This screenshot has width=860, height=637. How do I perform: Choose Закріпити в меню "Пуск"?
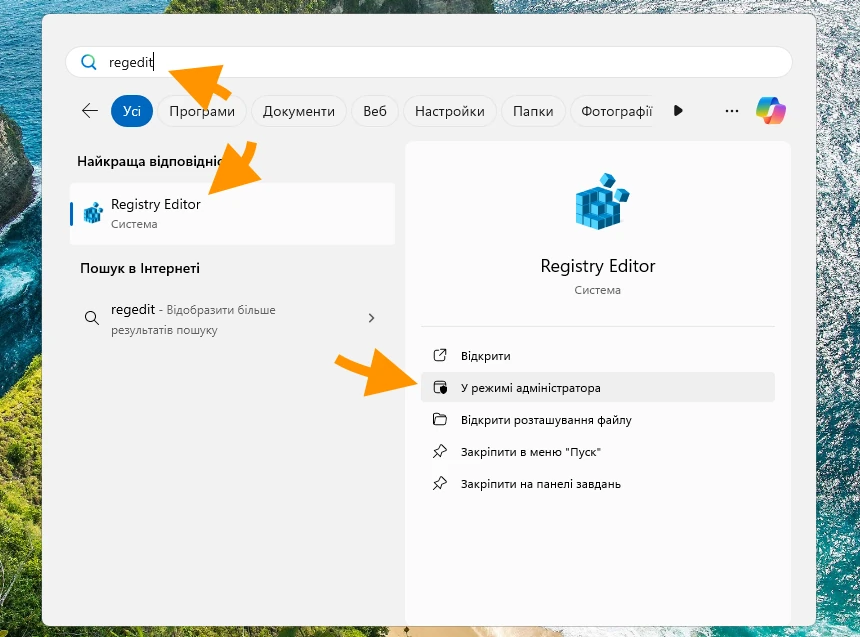coord(598,452)
